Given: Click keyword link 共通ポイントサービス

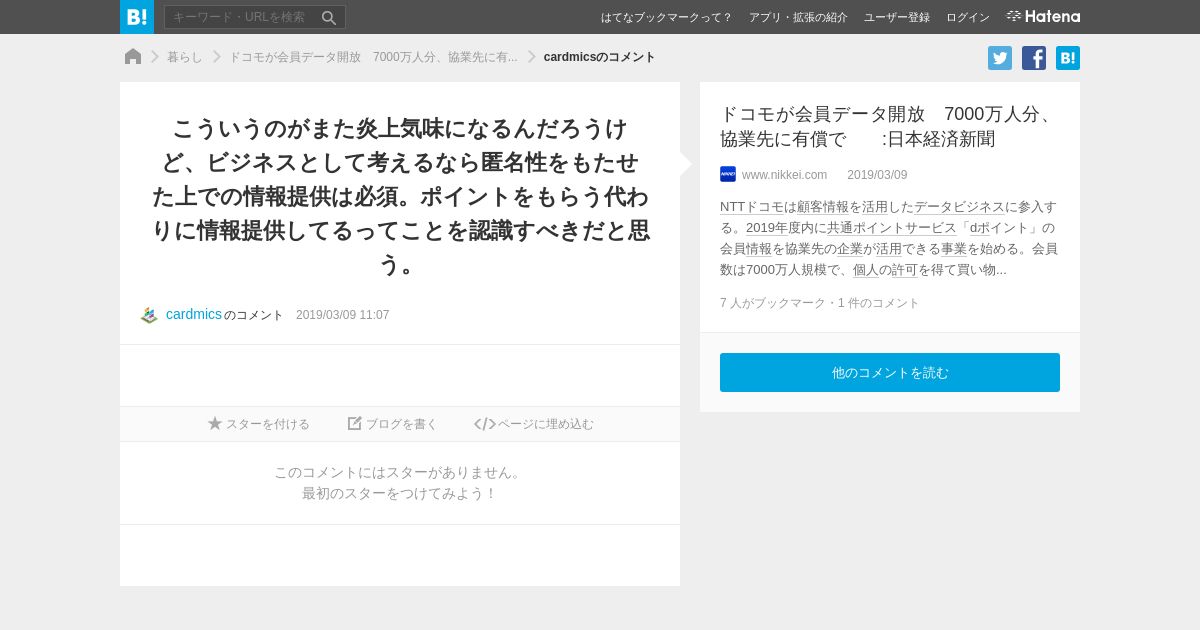Looking at the screenshot, I should coord(891,228).
